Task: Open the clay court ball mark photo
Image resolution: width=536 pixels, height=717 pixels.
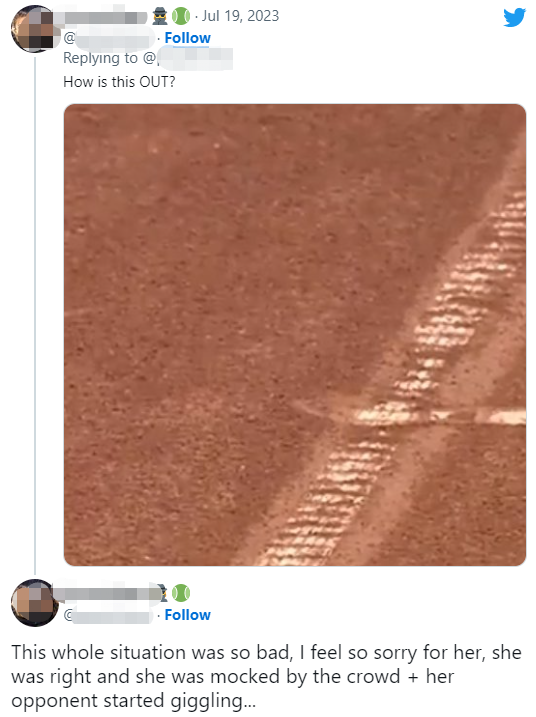Action: tap(295, 335)
